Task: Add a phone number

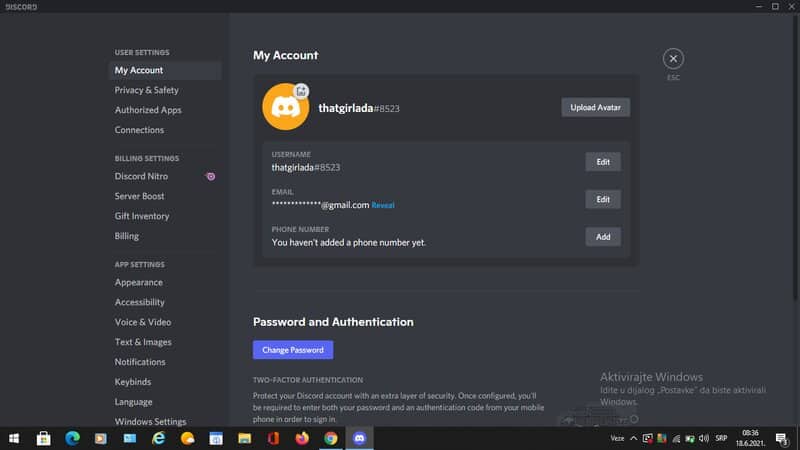Action: click(x=603, y=237)
